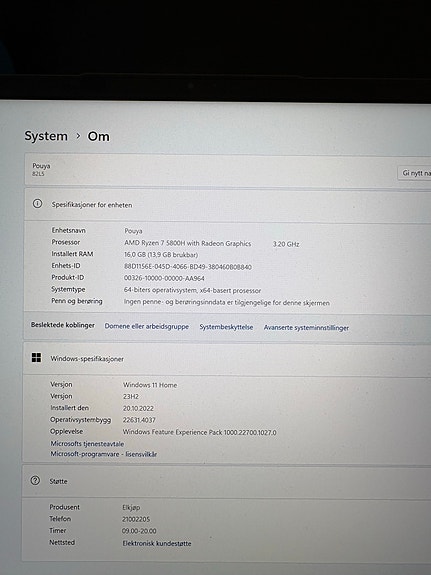Click the question mark icon beside Støtte
431x575 pixels.
(x=35, y=480)
